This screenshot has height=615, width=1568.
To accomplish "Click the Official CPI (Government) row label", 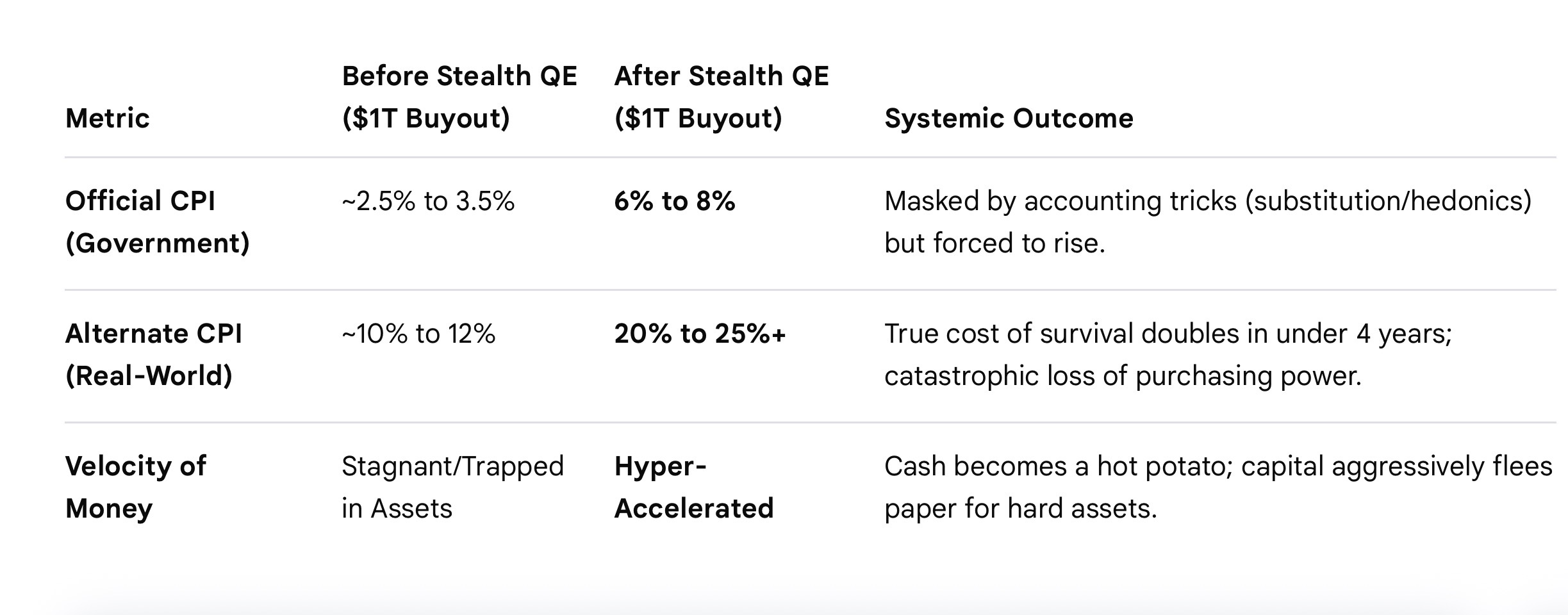I will point(158,222).
